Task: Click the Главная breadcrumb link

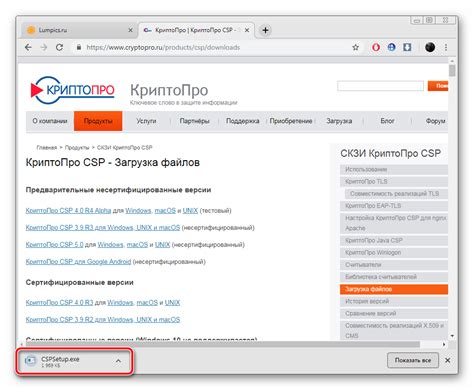Action: [x=47, y=147]
